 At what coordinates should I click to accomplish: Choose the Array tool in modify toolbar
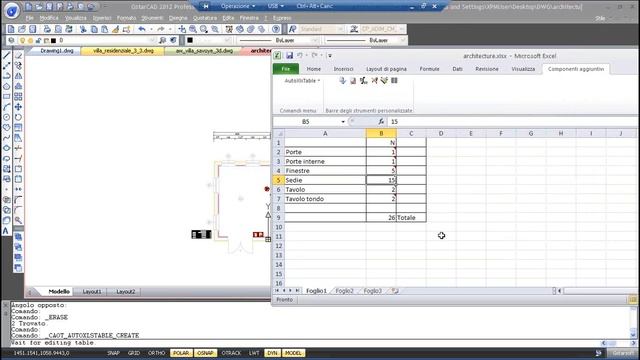(18, 97)
